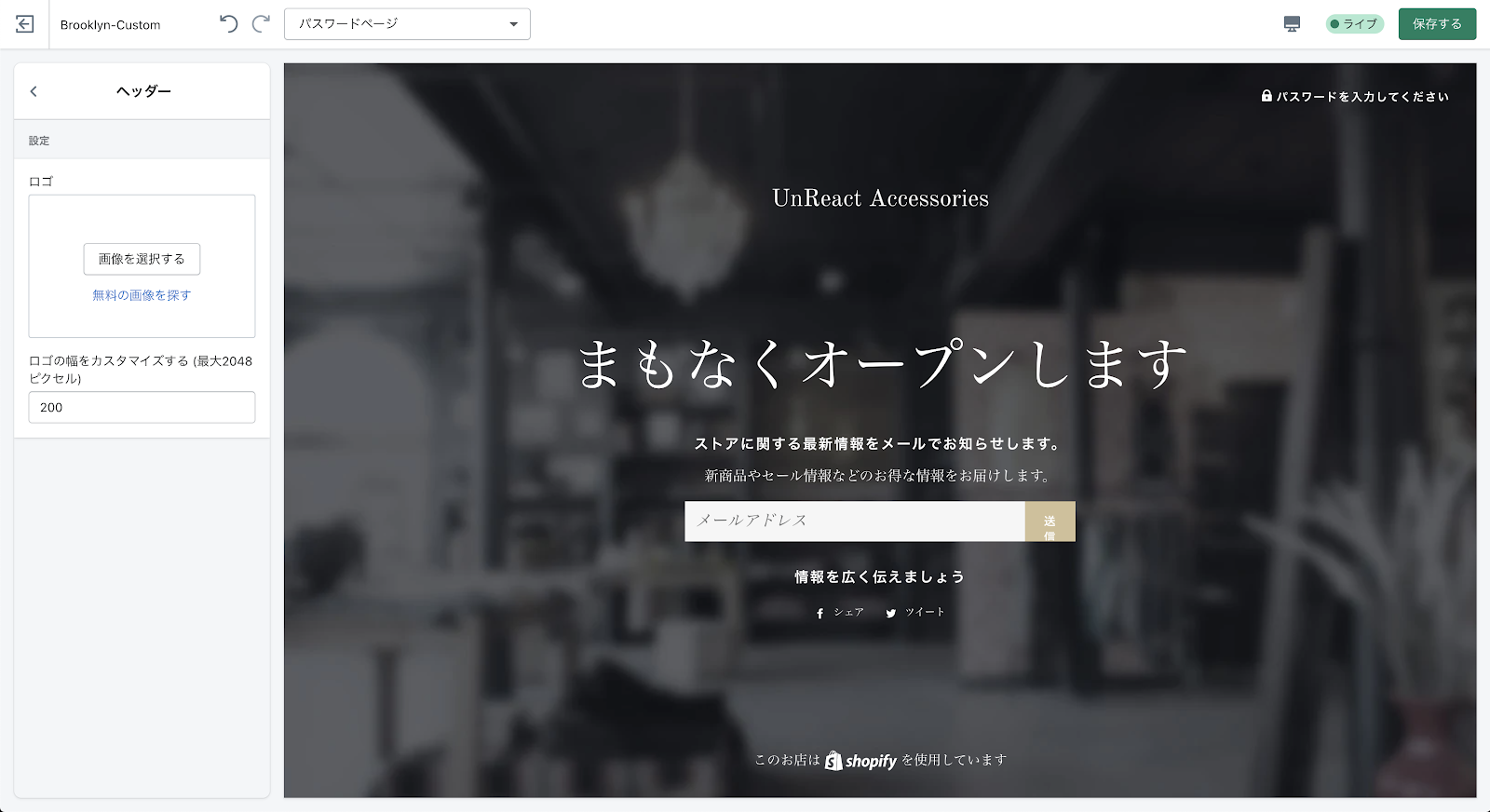Click the メールアドレス input field
The image size is (1490, 812).
tap(854, 521)
